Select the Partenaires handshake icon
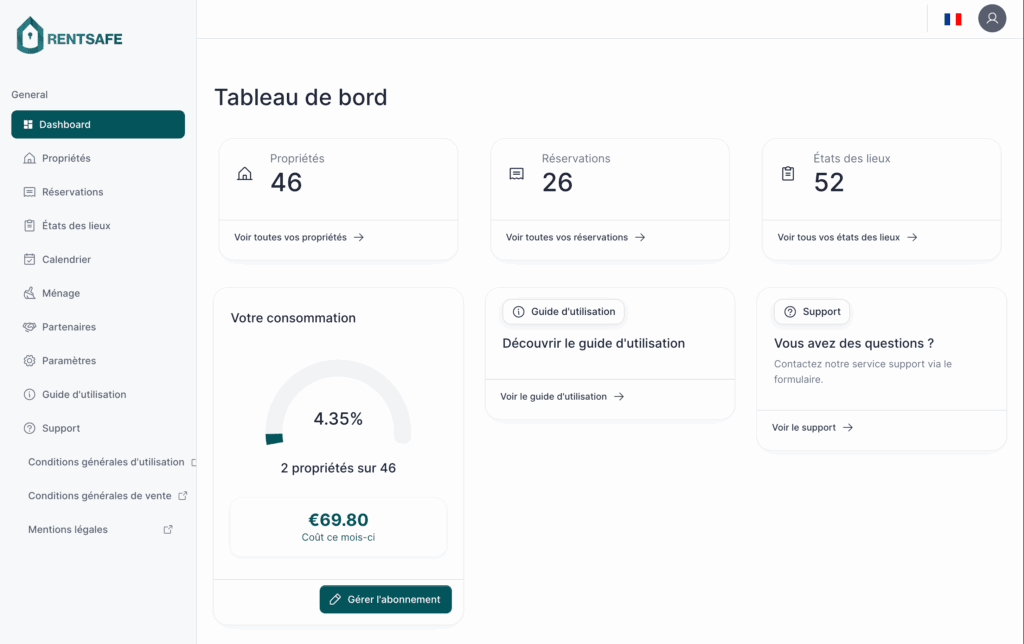Image resolution: width=1024 pixels, height=644 pixels. pos(31,326)
